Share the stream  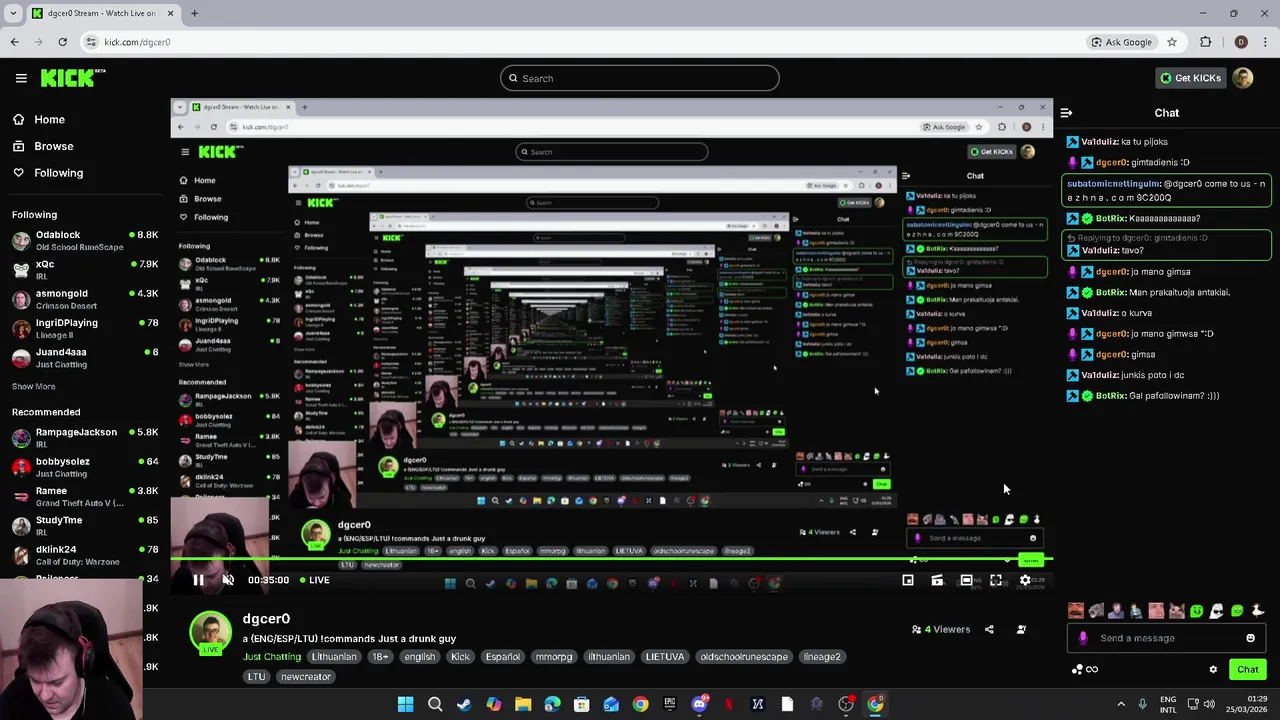tap(989, 630)
